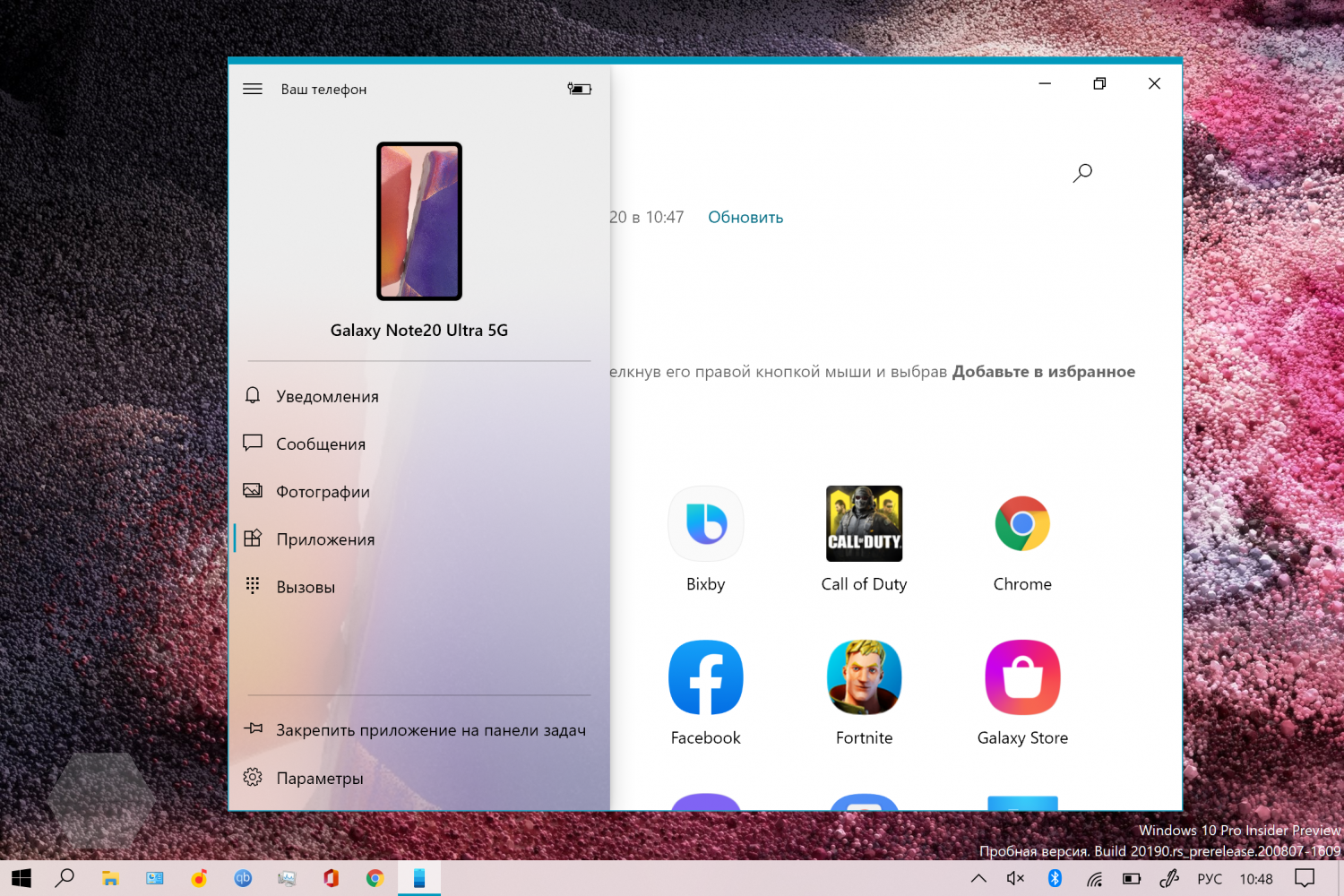Open the Wi-Fi network tray icon
Image resolution: width=1344 pixels, height=896 pixels.
point(1094,879)
